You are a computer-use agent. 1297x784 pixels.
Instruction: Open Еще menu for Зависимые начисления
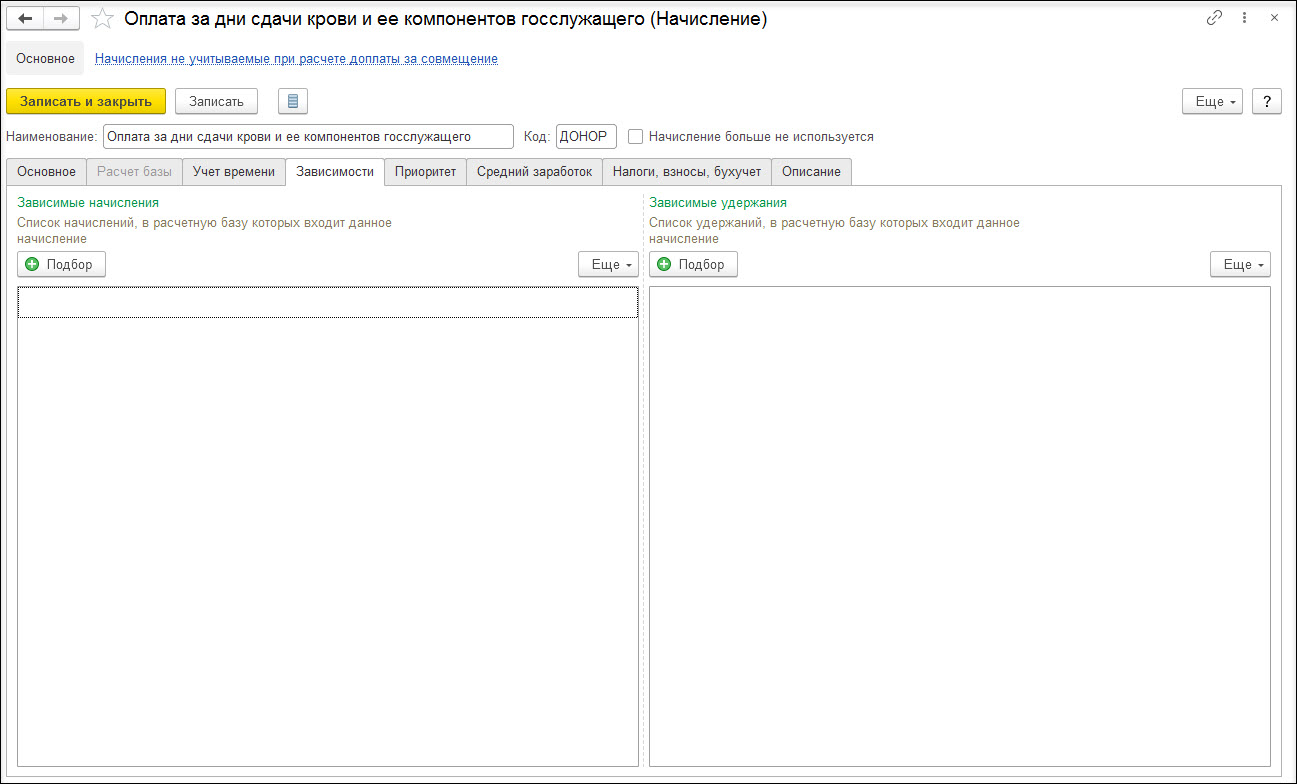pyautogui.click(x=608, y=264)
